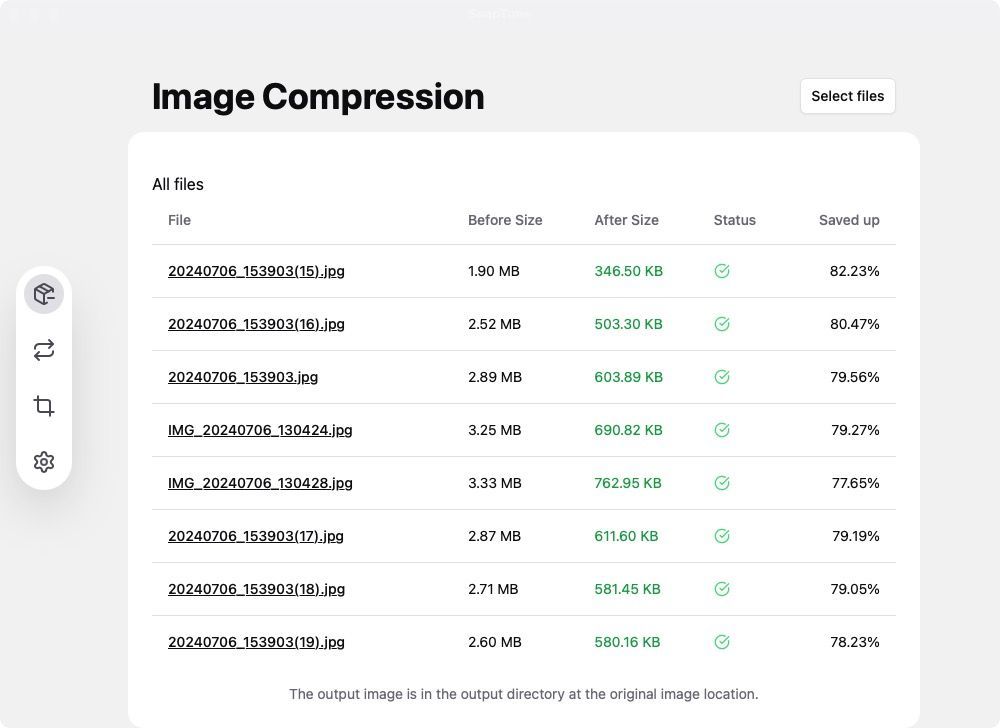
Task: Click the Status column header
Action: pyautogui.click(x=735, y=220)
